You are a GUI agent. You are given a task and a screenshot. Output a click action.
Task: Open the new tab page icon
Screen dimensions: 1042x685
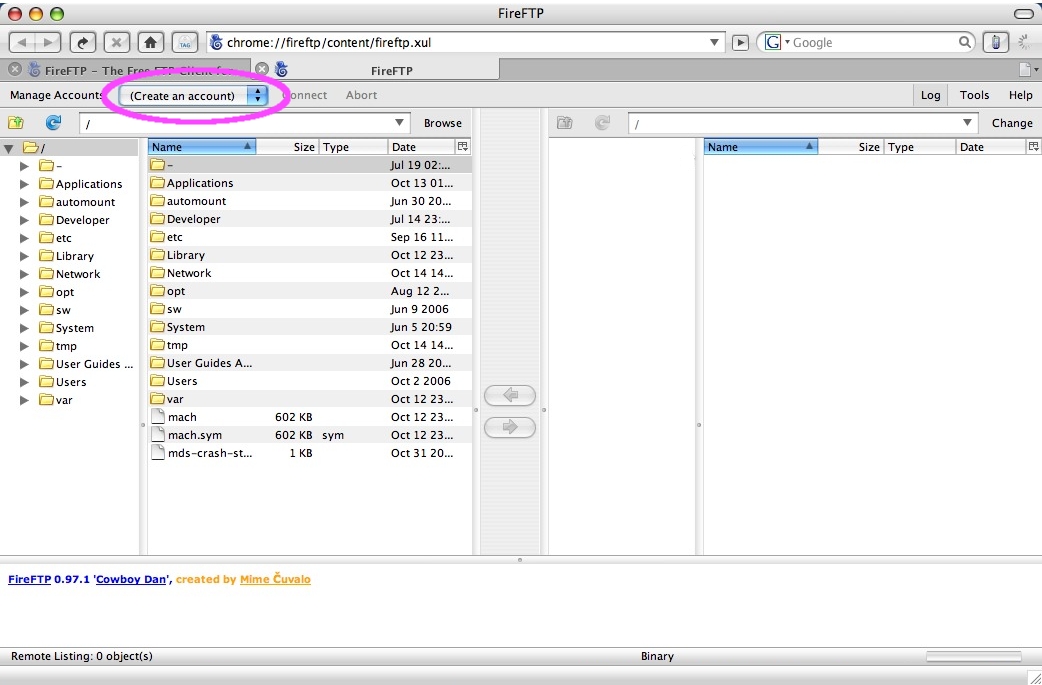pyautogui.click(x=1025, y=69)
